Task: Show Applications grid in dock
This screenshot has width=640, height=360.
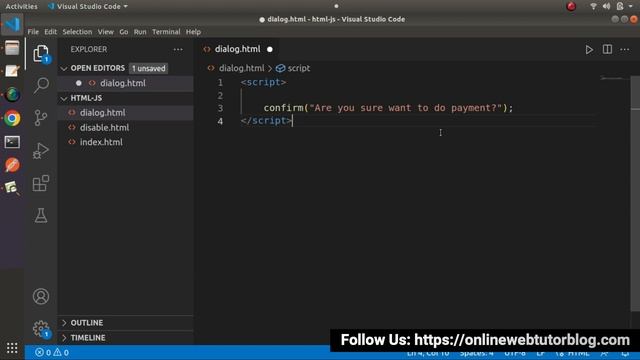Action: click(x=12, y=348)
